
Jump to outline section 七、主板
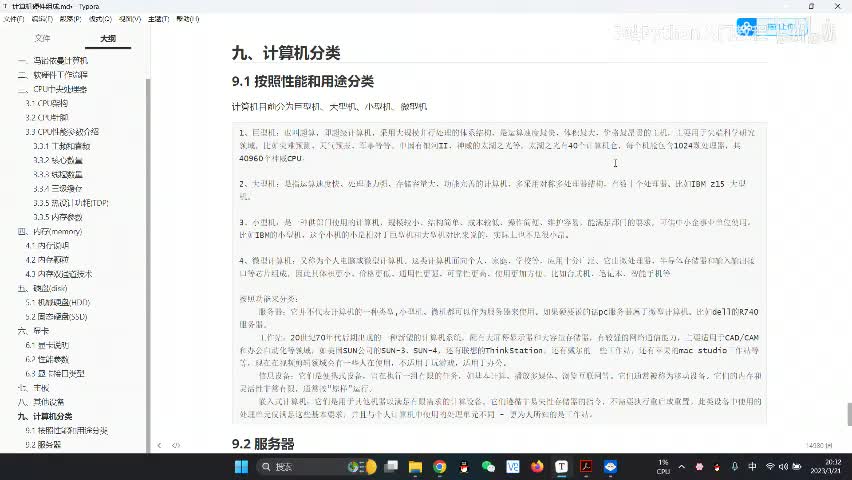pos(33,388)
